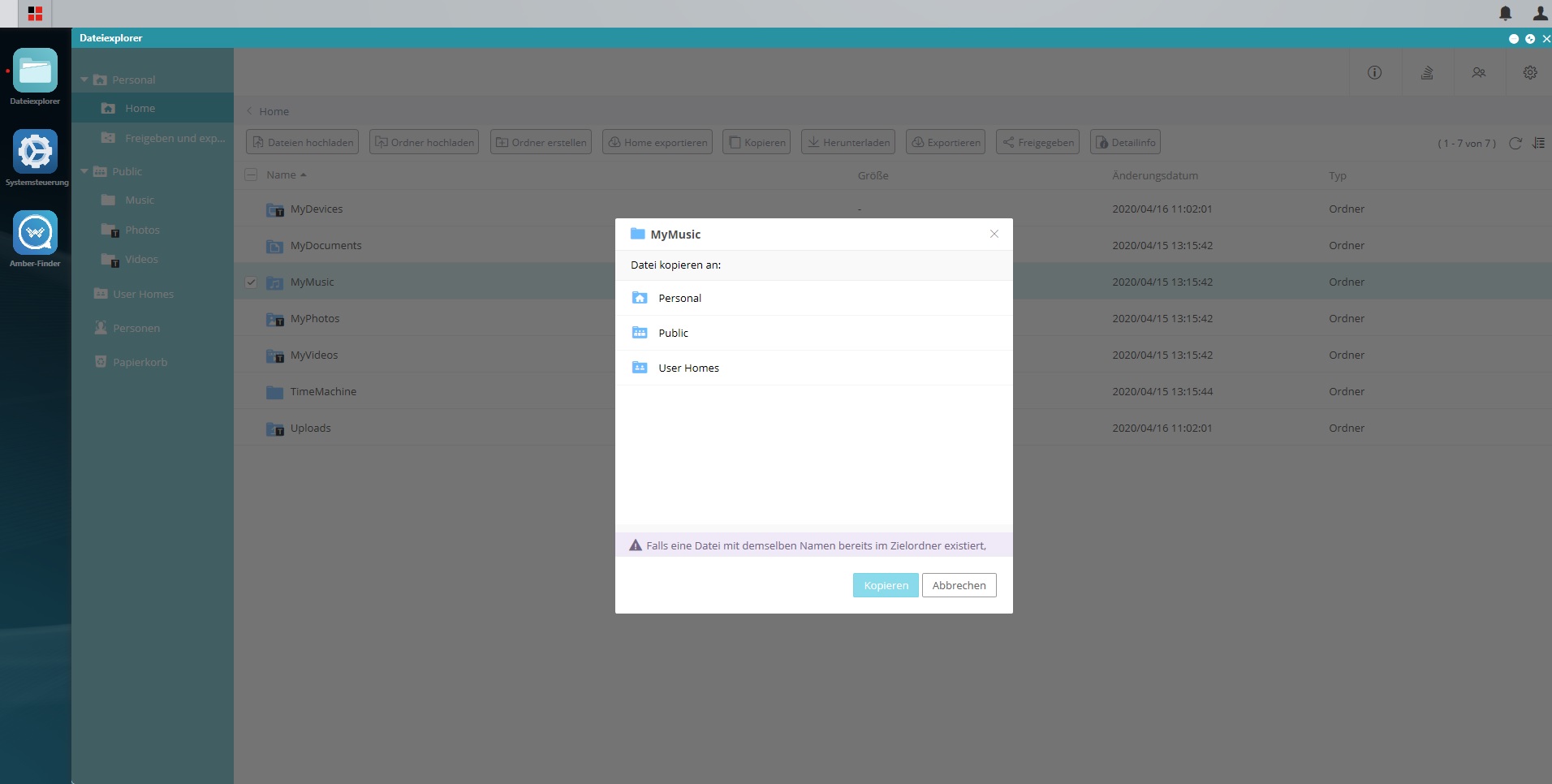Click Ordner hochladen button
The width and height of the screenshot is (1552, 784).
click(424, 142)
